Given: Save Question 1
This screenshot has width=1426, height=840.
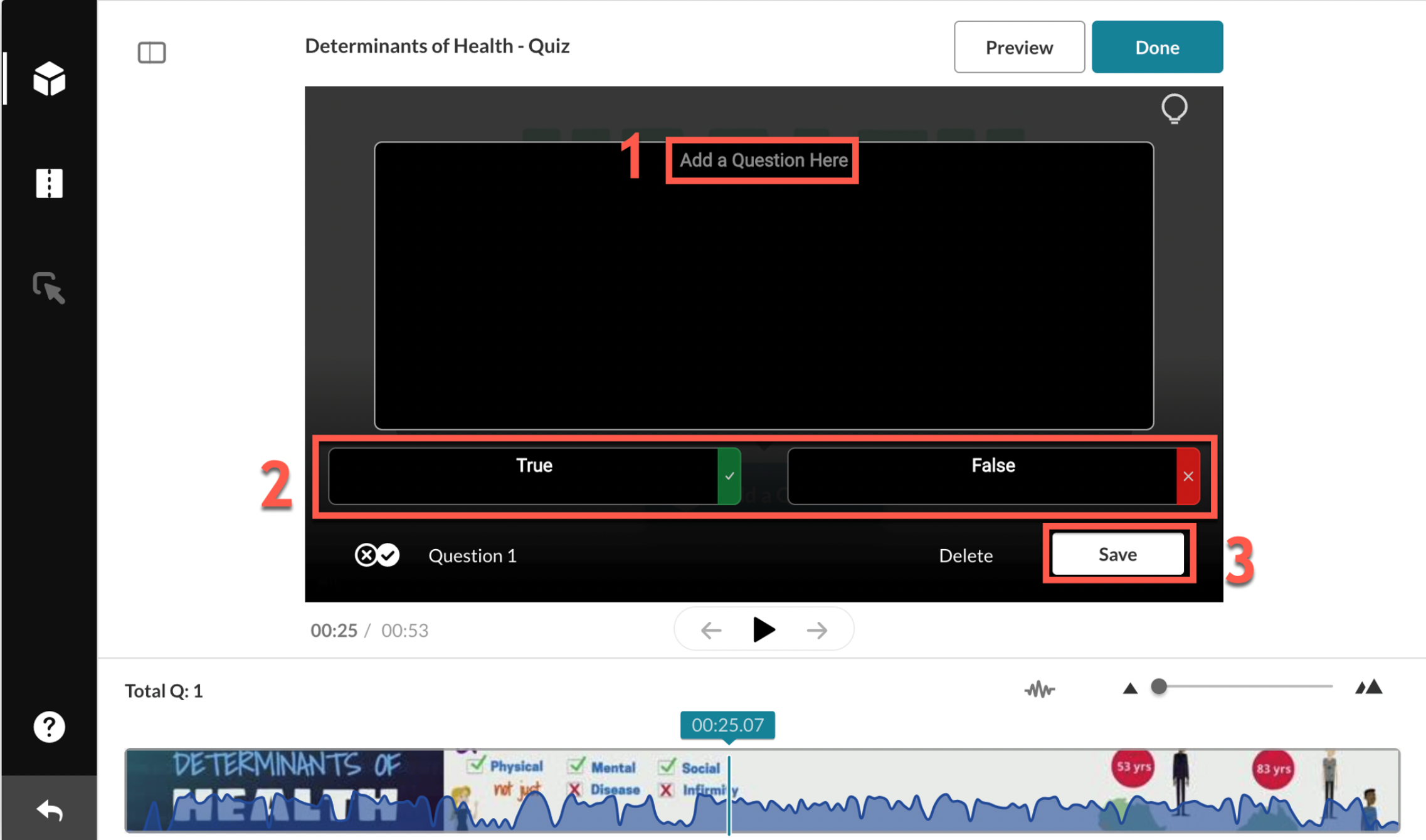Looking at the screenshot, I should 1117,554.
